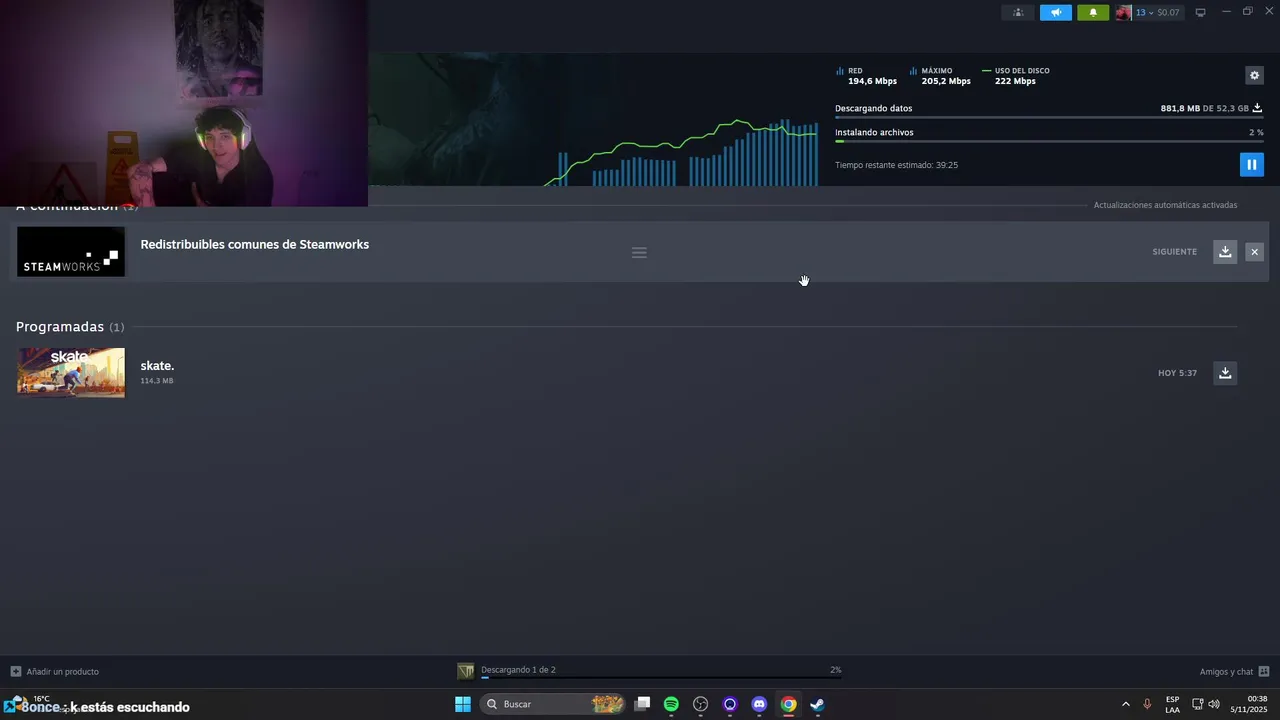1280x720 pixels.
Task: Click the Programadas section header
Action: [70, 327]
